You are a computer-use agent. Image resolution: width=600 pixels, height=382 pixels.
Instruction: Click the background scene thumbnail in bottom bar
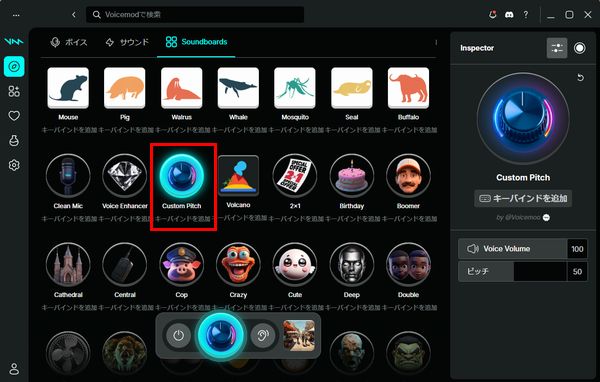(299, 336)
